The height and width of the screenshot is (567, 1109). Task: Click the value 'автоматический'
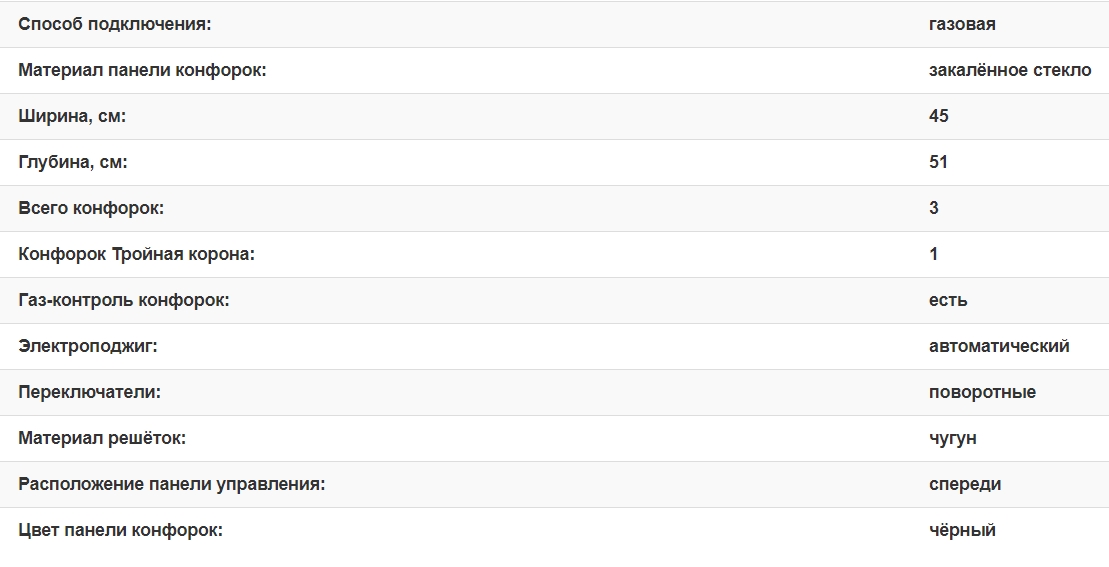click(999, 346)
